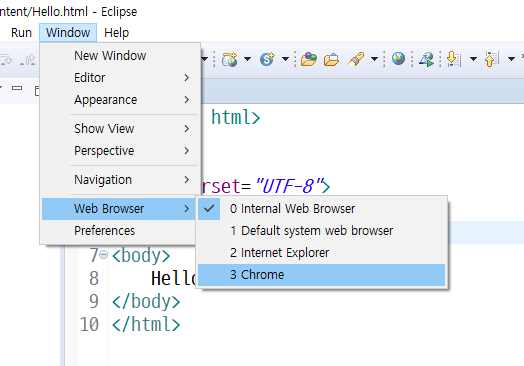Open dropdown beside New Dynamic Web Project icon
The height and width of the screenshot is (366, 524).
[247, 59]
